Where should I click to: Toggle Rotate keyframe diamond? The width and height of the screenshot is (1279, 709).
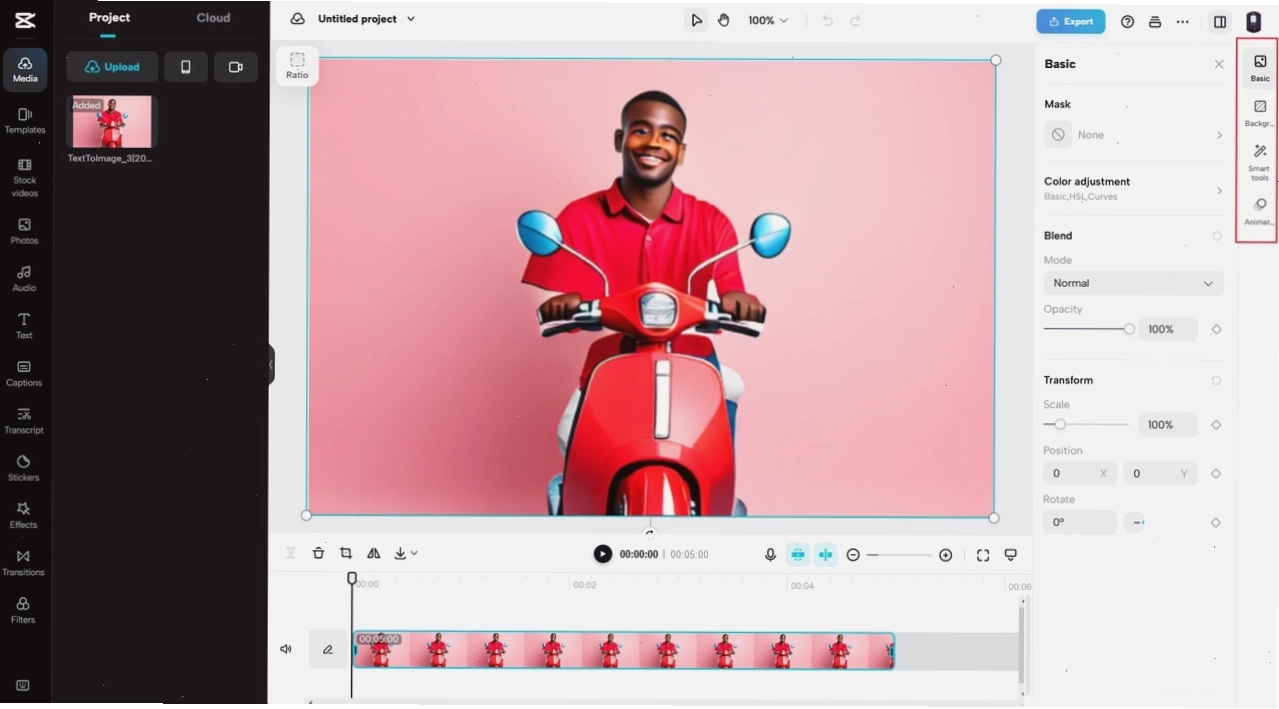click(1216, 522)
